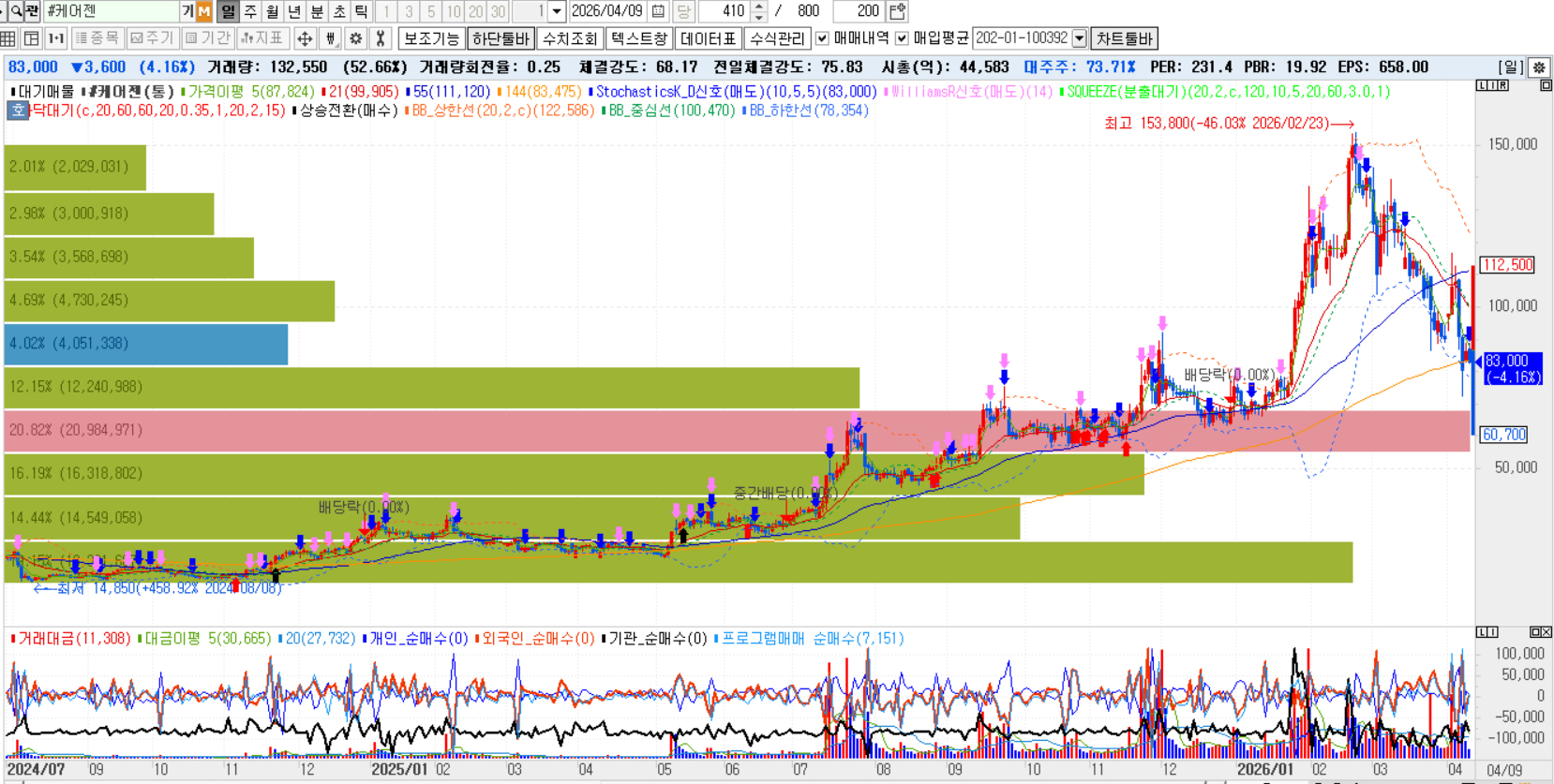Click the magnifier stock search icon

pyautogui.click(x=16, y=11)
